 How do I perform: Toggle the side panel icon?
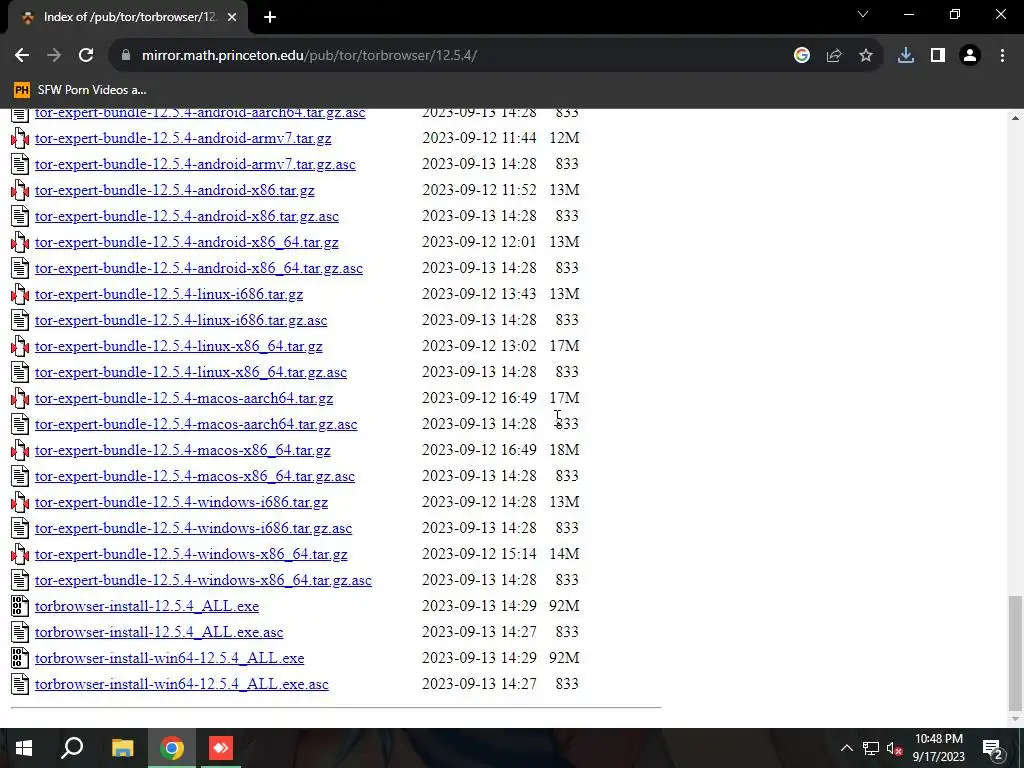[x=938, y=56]
